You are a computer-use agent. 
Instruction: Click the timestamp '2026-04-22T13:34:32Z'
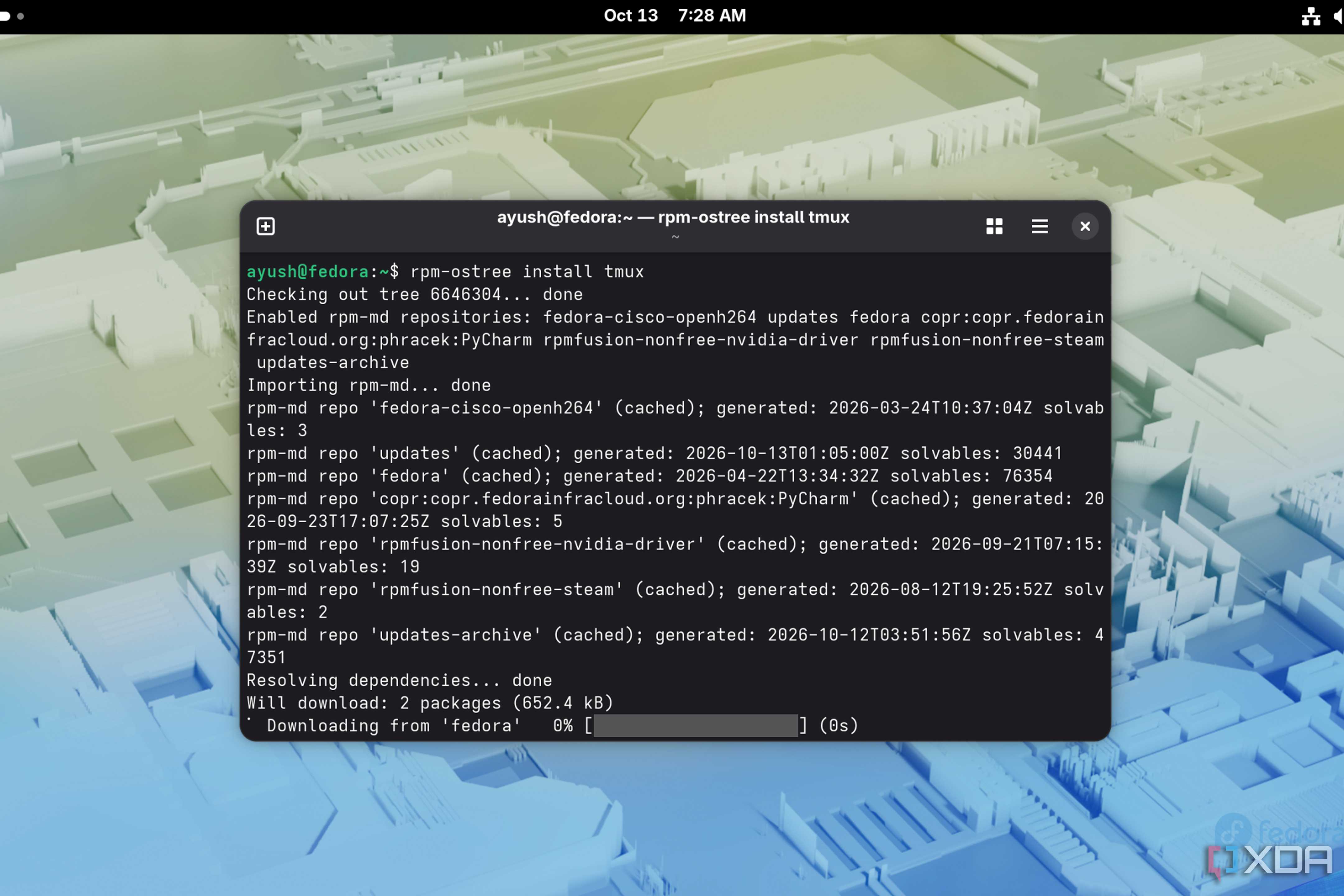click(x=777, y=476)
